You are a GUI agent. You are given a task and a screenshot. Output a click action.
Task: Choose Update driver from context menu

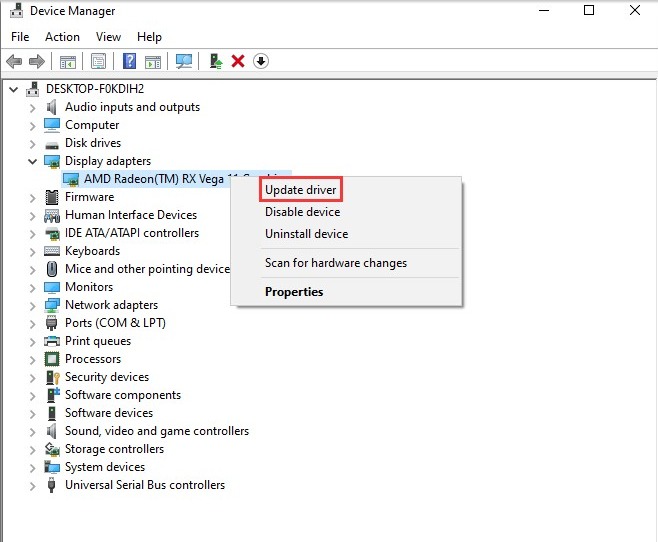(x=300, y=190)
